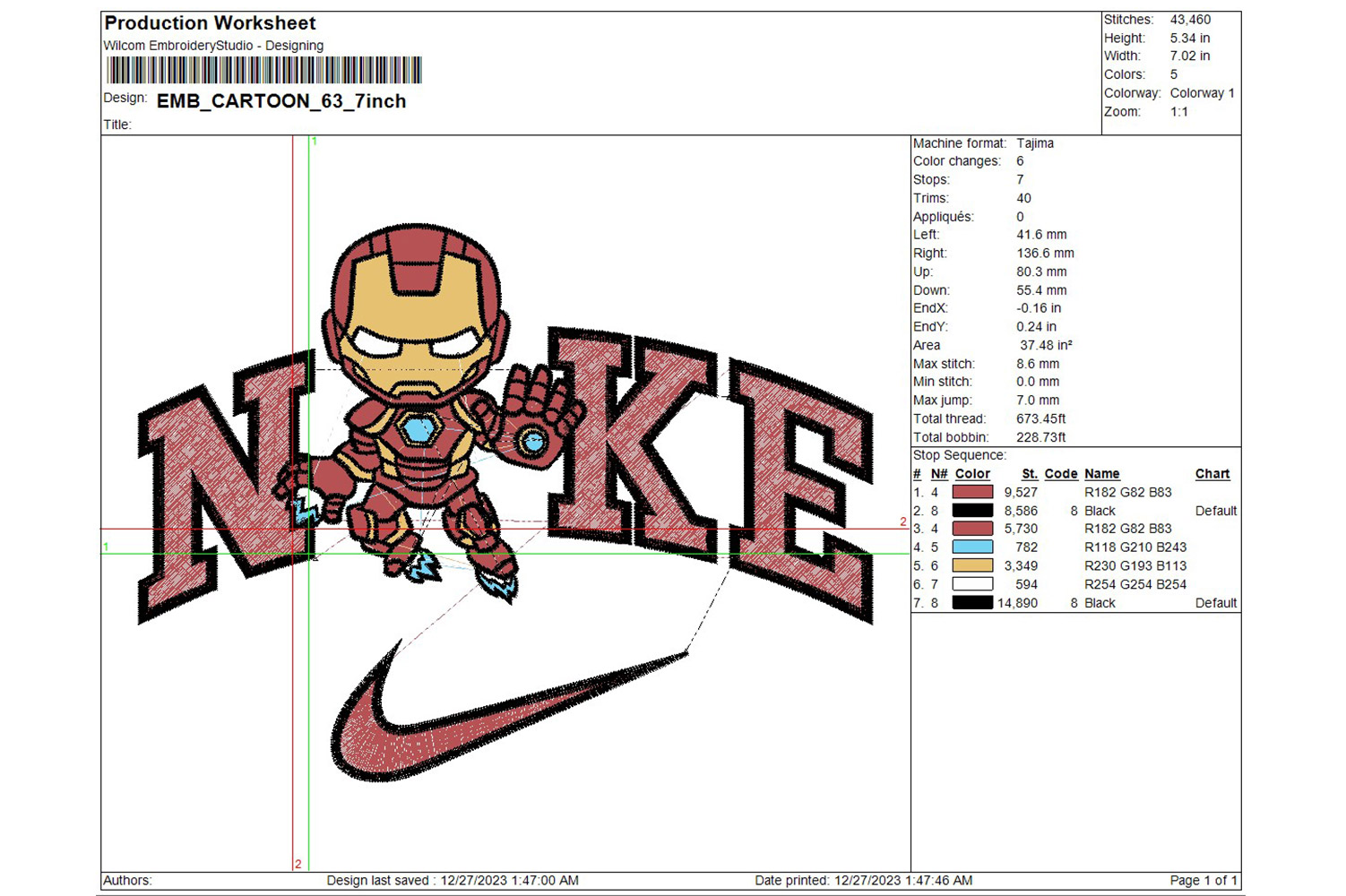Click the Color column header
This screenshot has height=896, width=1346.
[x=972, y=474]
